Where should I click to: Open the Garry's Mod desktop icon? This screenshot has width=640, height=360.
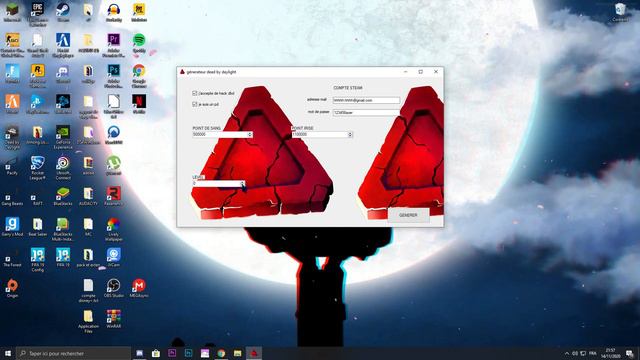point(12,227)
